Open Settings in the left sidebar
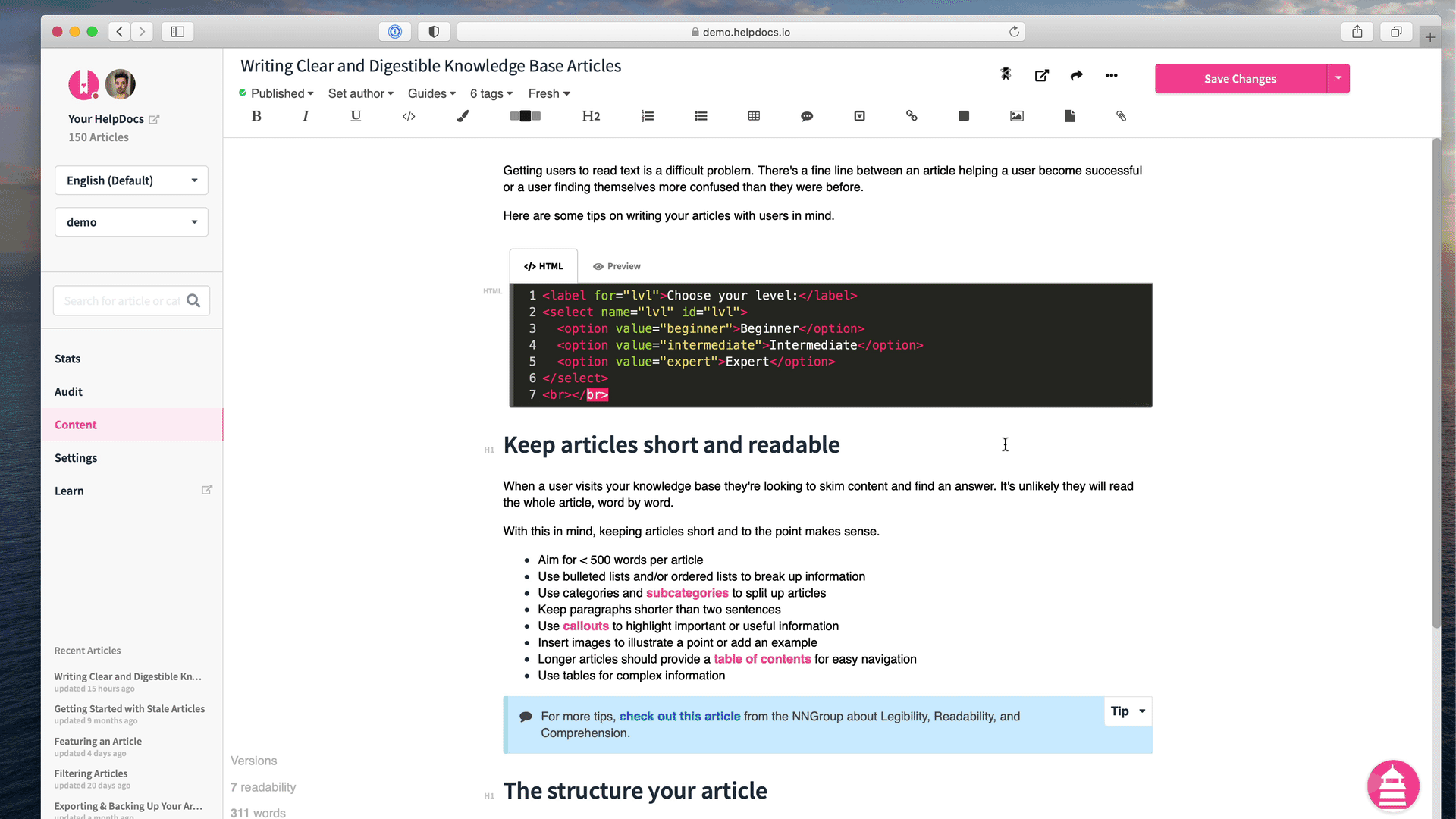 click(x=76, y=458)
